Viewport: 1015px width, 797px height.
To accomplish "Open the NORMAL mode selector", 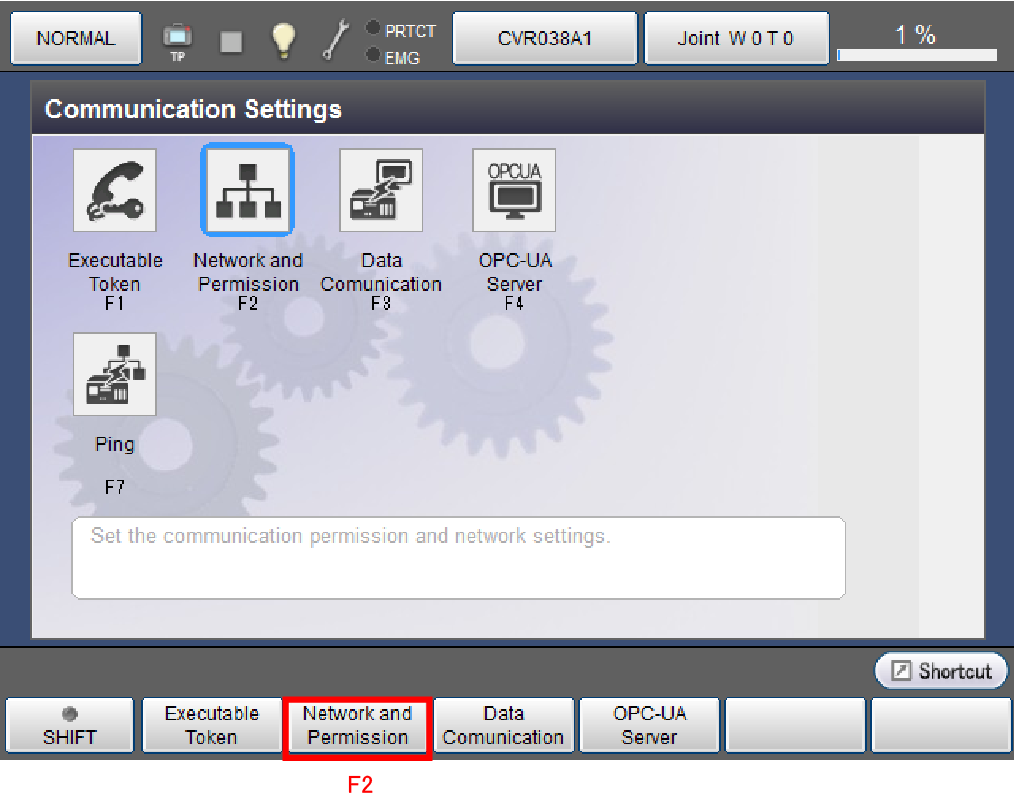I will pos(75,39).
